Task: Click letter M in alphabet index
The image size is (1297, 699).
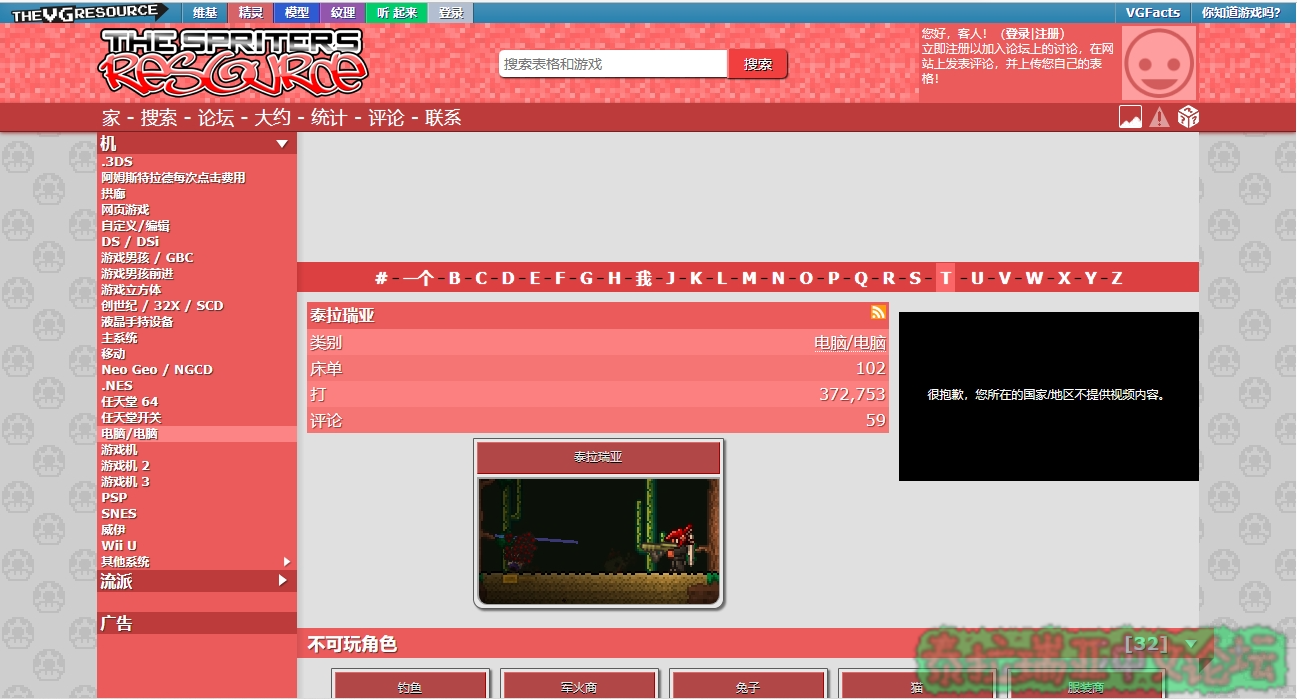Action: click(x=749, y=278)
